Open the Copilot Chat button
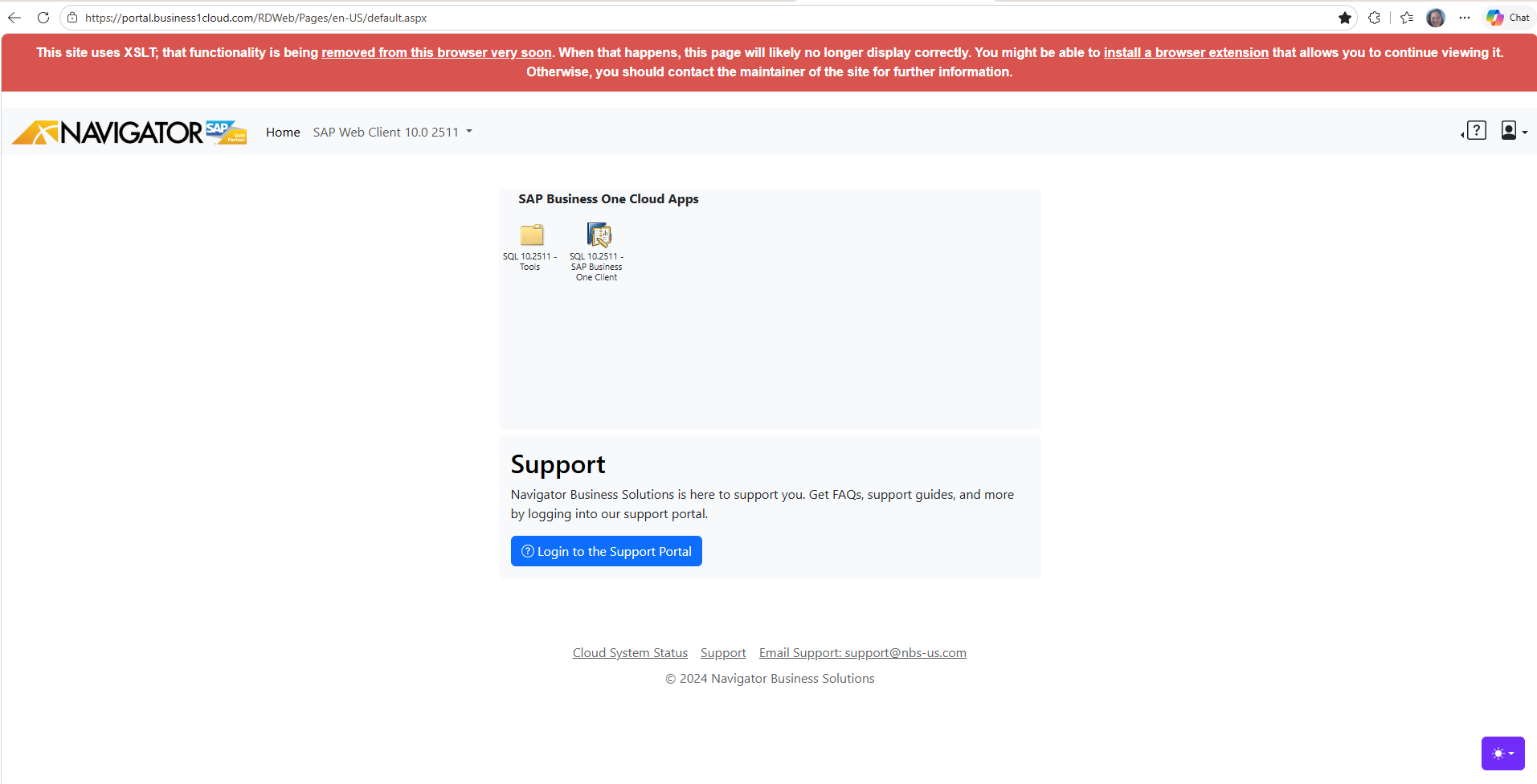 (1508, 18)
